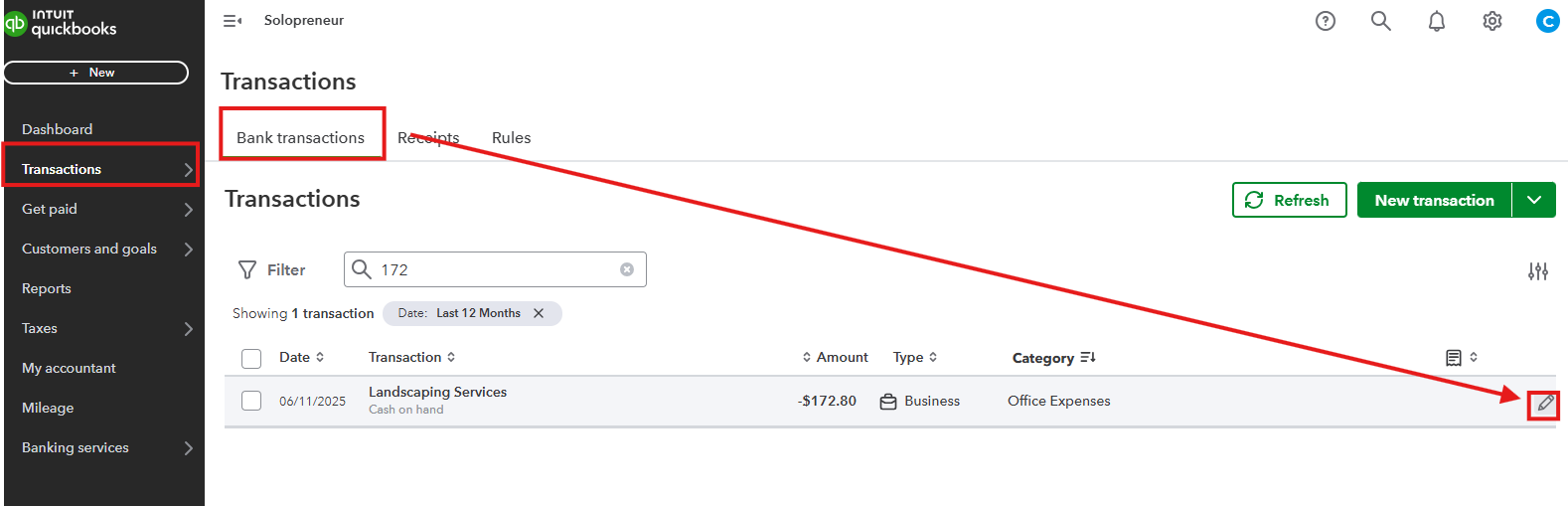Check the Landscaping Services row checkbox
The height and width of the screenshot is (506, 1568).
[x=251, y=401]
